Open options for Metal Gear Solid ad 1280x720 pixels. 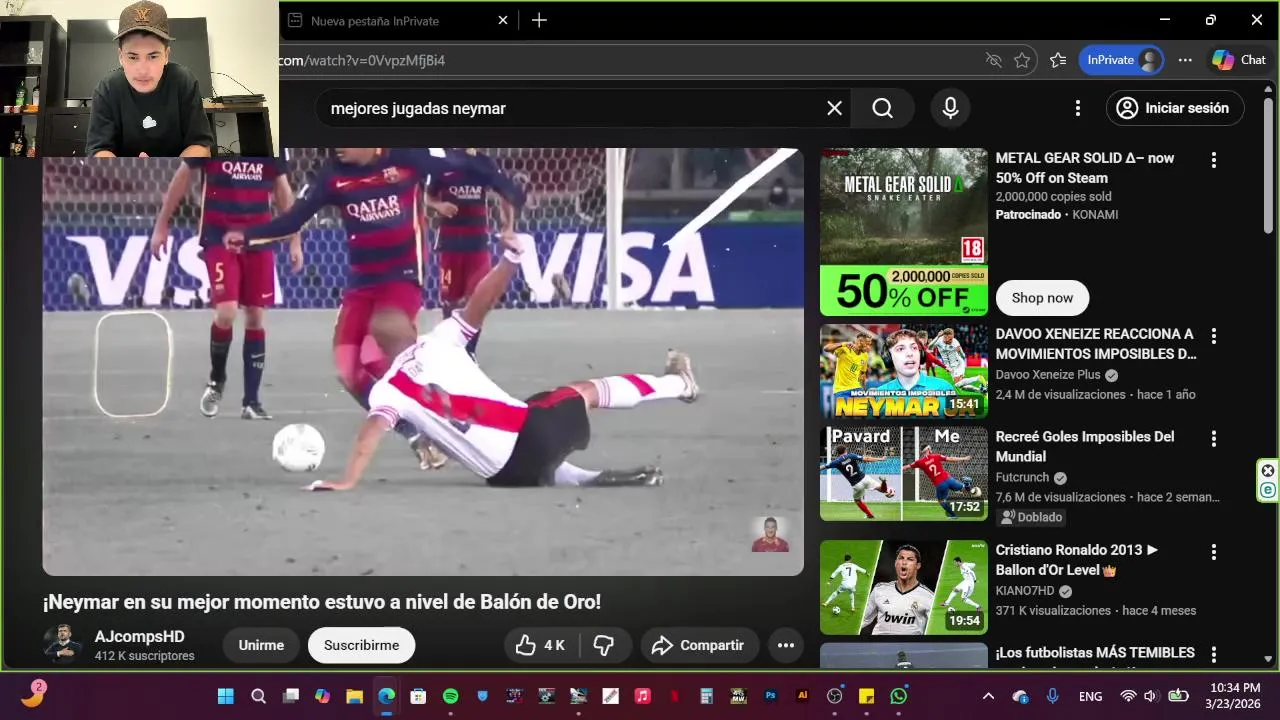click(1214, 160)
